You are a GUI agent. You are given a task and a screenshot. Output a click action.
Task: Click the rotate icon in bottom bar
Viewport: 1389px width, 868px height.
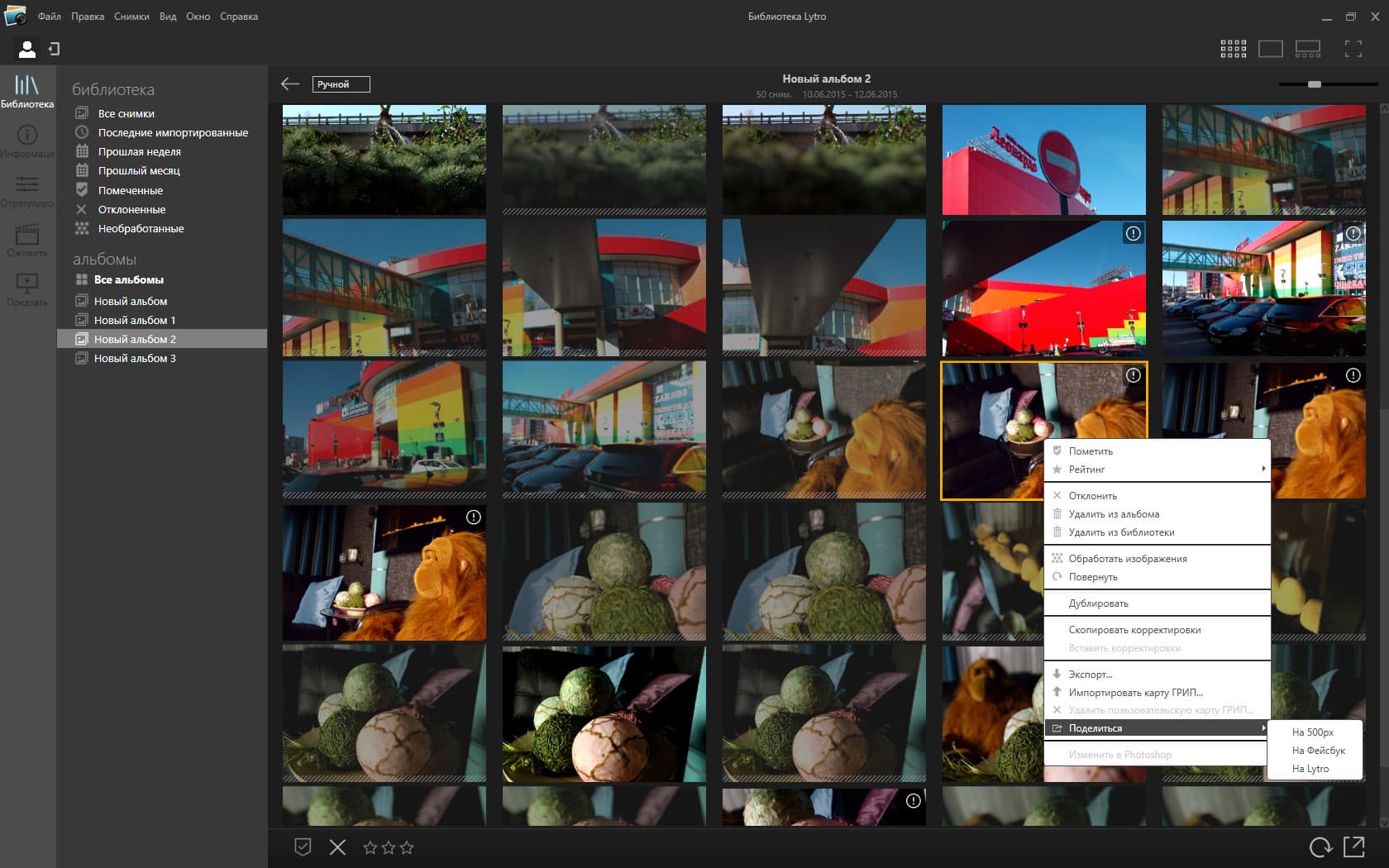click(1320, 847)
